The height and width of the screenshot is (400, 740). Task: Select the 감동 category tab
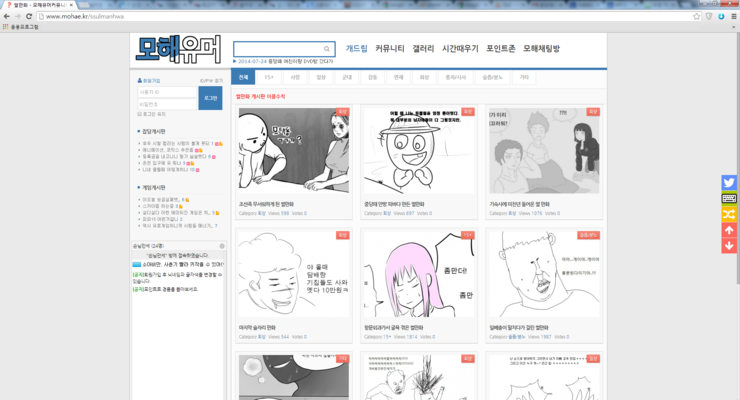373,77
